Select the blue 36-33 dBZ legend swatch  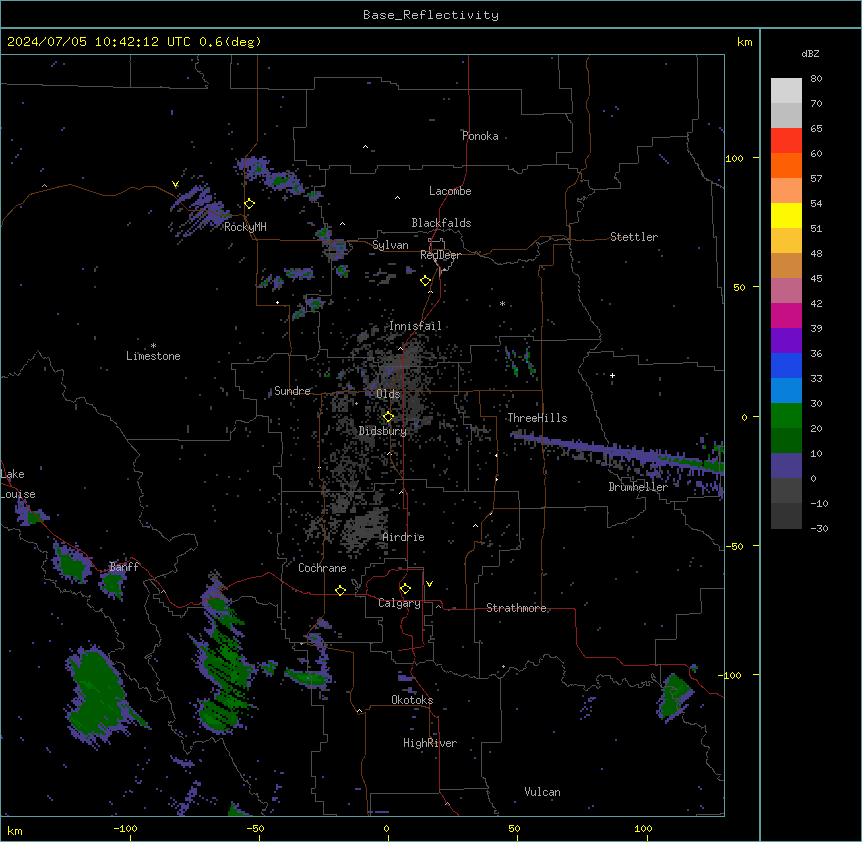tap(786, 365)
